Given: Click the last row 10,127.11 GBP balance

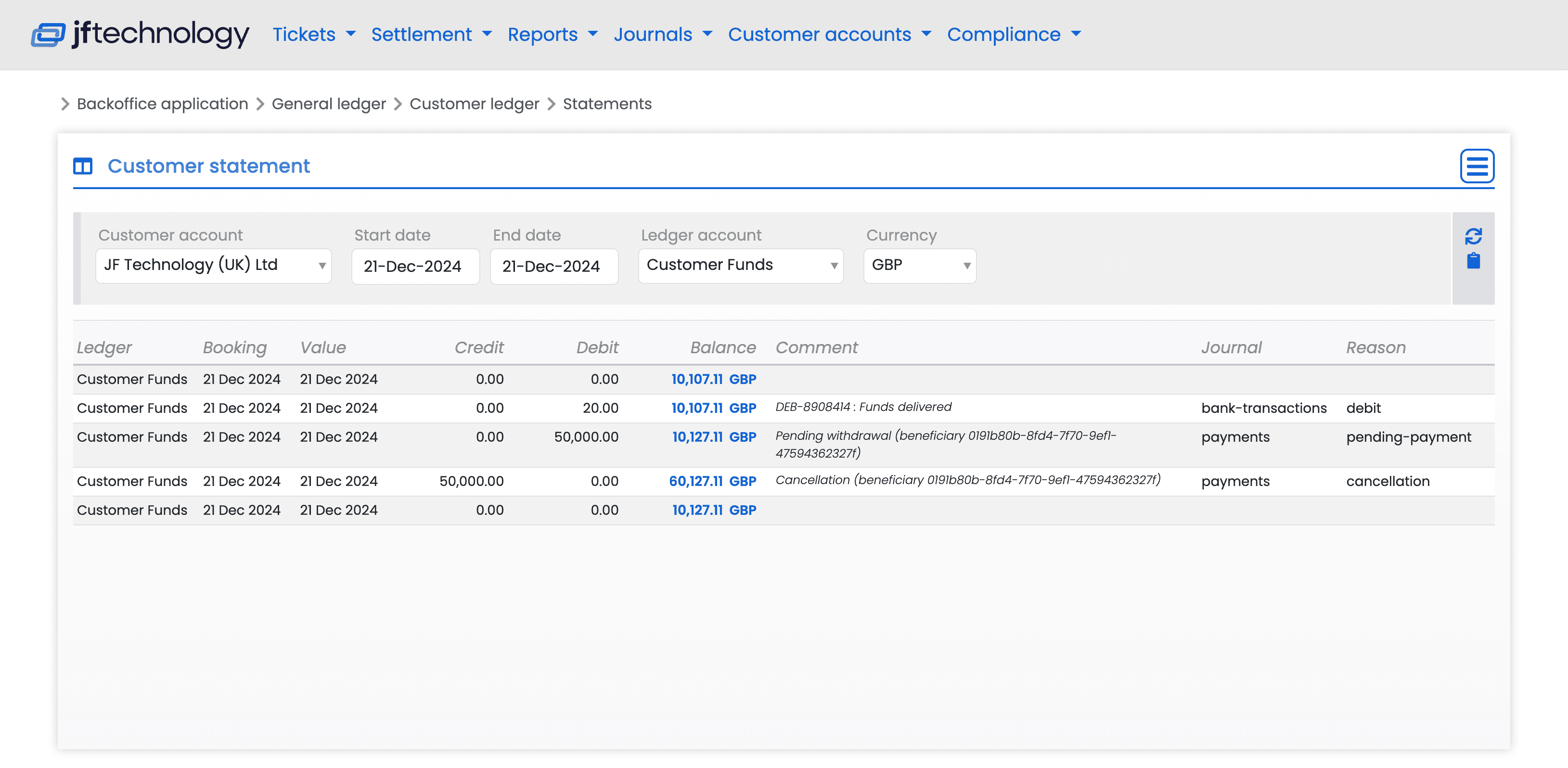Looking at the screenshot, I should click(x=714, y=510).
